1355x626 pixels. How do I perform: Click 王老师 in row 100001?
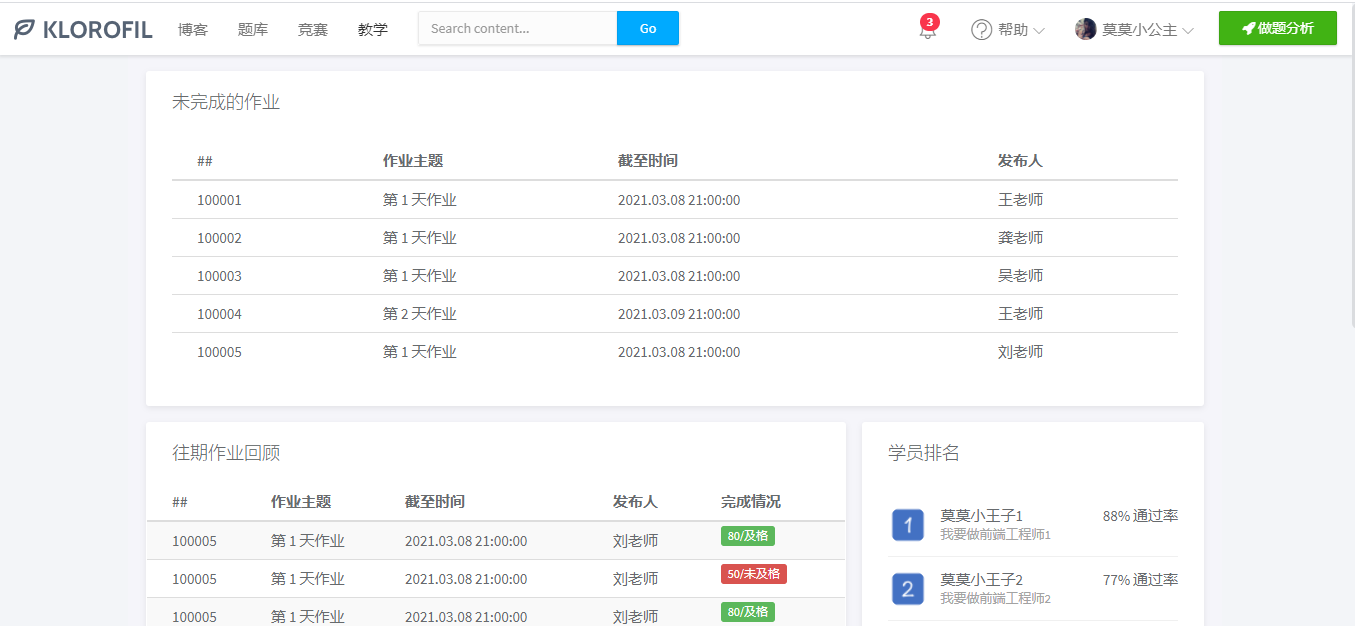pos(1020,200)
